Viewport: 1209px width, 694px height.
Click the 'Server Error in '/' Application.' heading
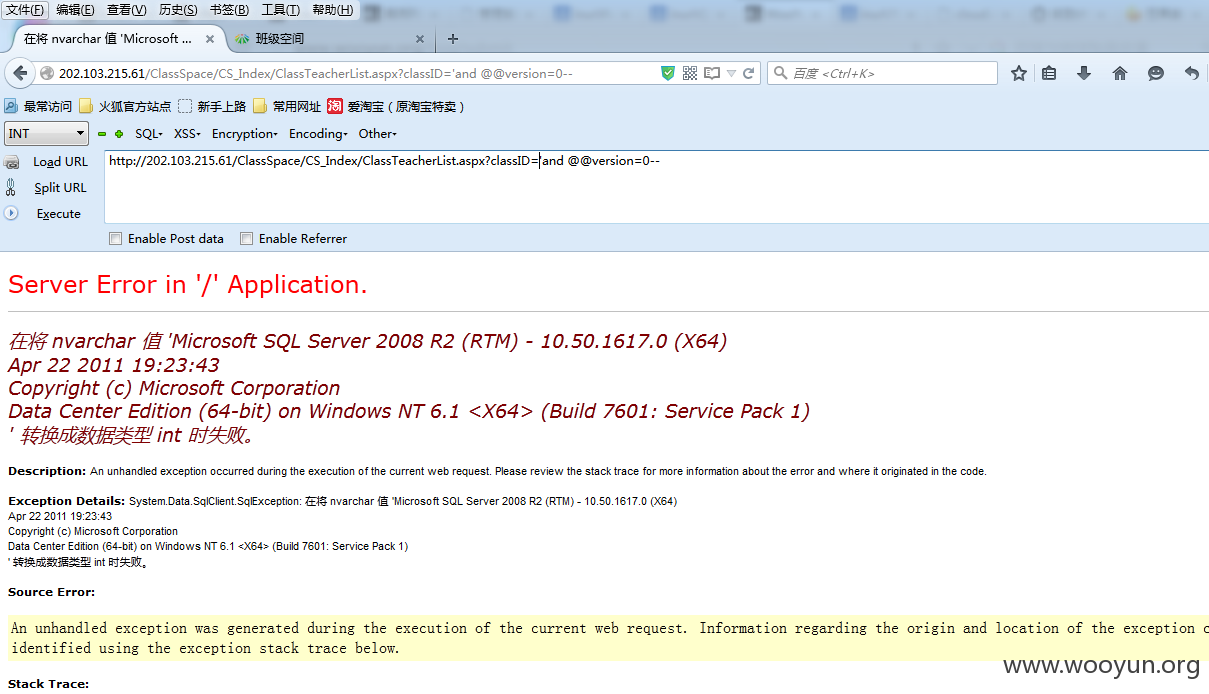pyautogui.click(x=188, y=285)
